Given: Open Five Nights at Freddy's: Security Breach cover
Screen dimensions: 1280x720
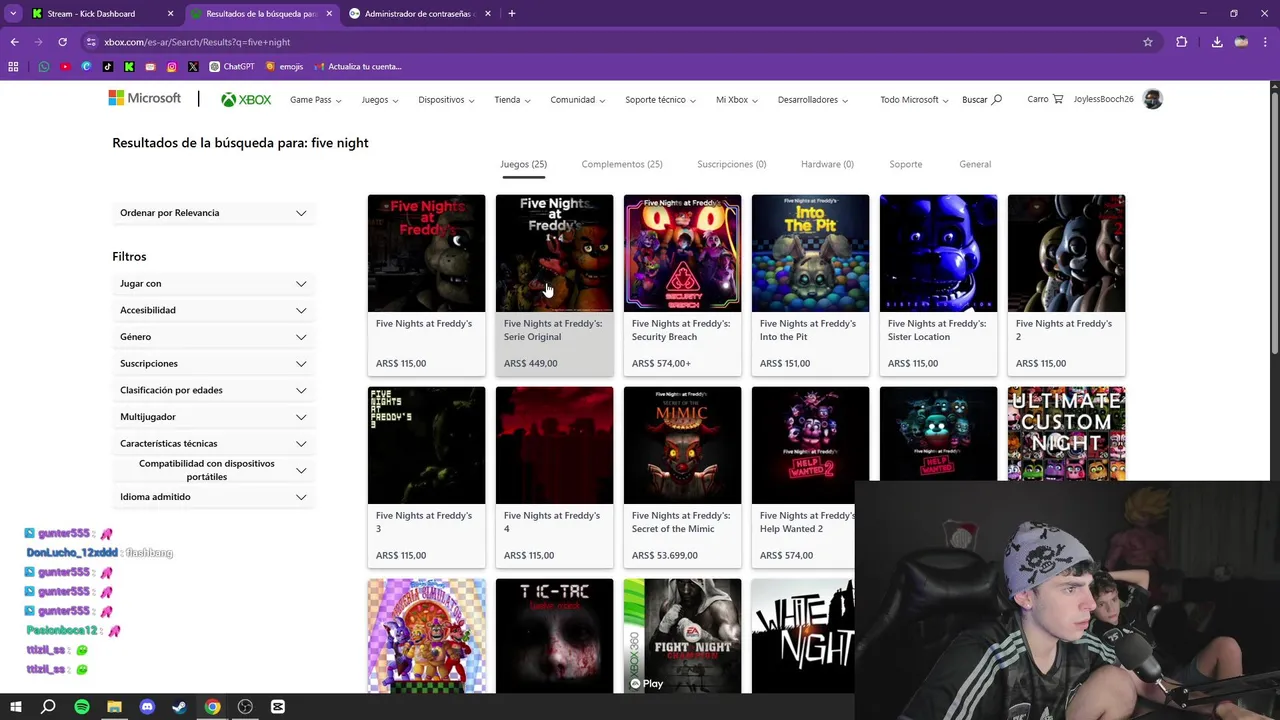Looking at the screenshot, I should [682, 253].
